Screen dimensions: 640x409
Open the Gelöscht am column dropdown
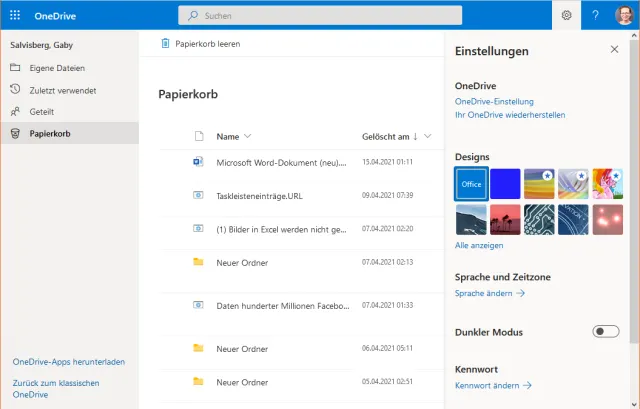point(429,136)
